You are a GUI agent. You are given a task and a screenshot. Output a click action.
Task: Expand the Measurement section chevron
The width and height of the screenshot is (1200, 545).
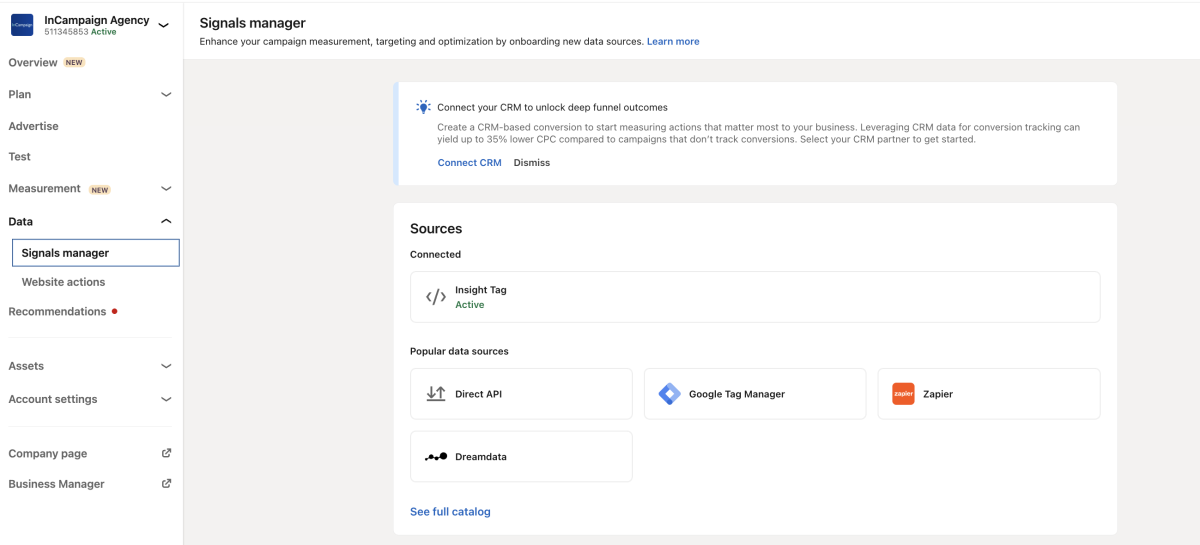pyautogui.click(x=166, y=188)
